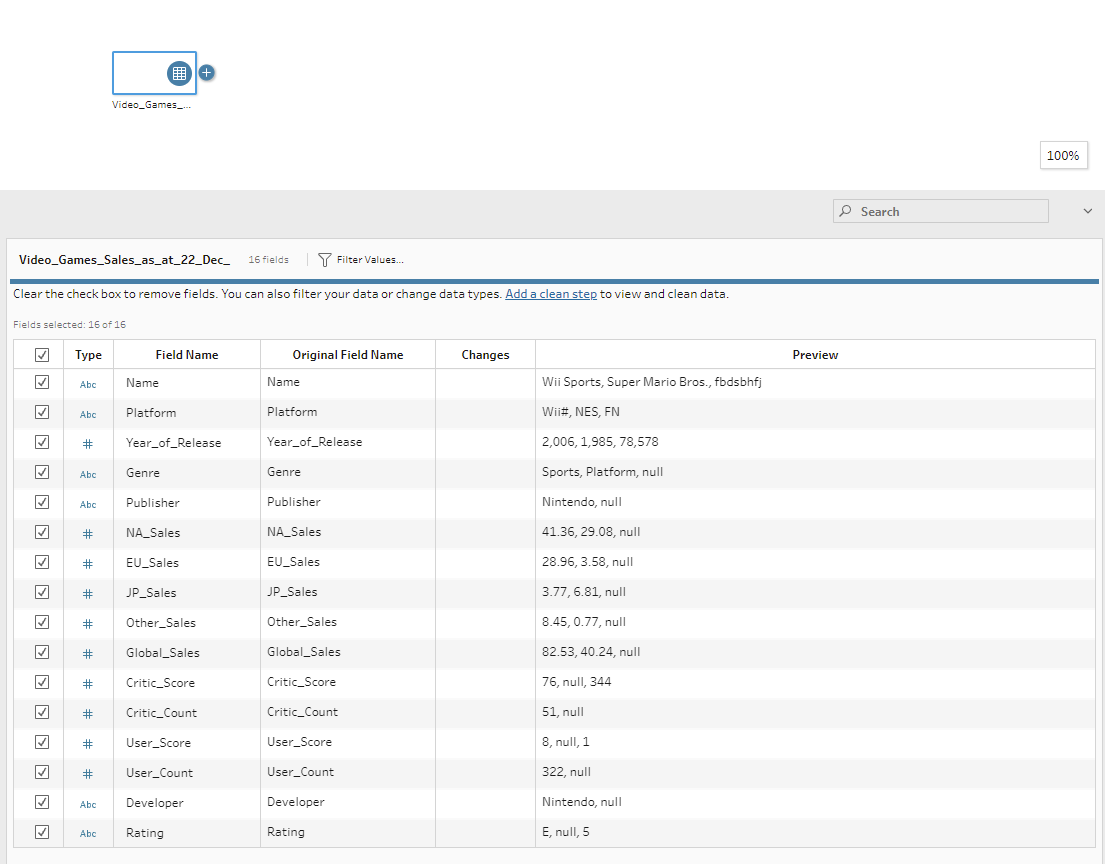The width and height of the screenshot is (1105, 864).
Task: Uncheck the Other_Sales field checkbox
Action: 42,622
